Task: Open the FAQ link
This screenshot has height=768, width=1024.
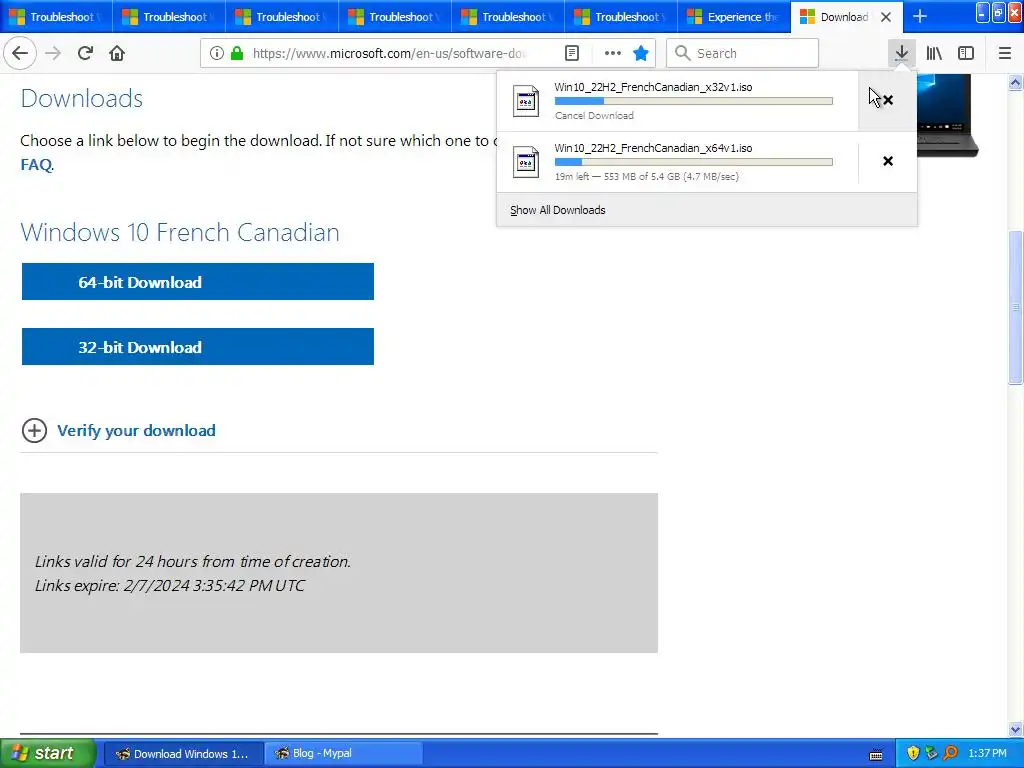Action: point(36,165)
